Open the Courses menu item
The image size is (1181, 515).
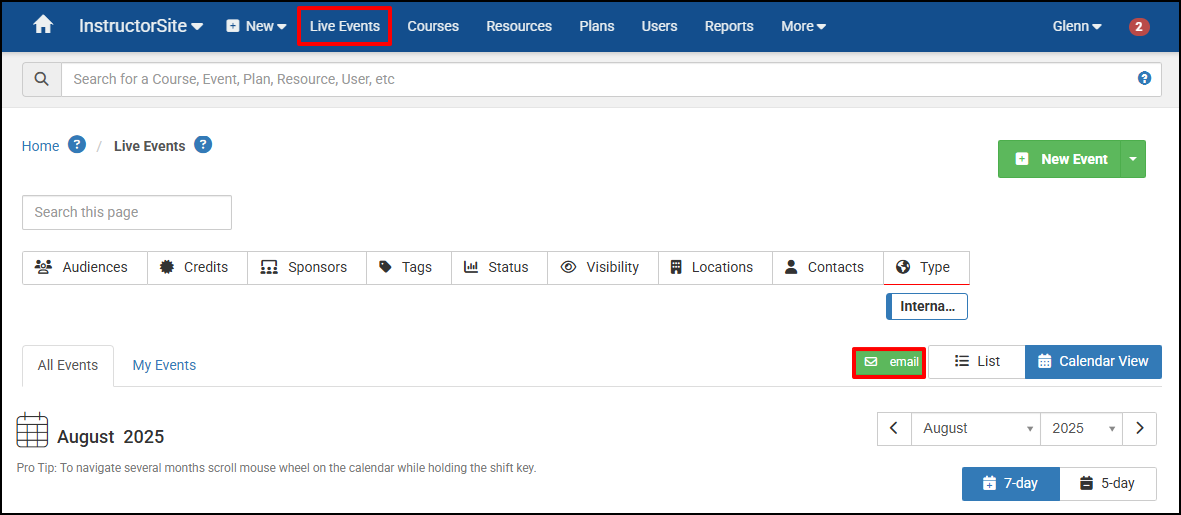[x=433, y=26]
